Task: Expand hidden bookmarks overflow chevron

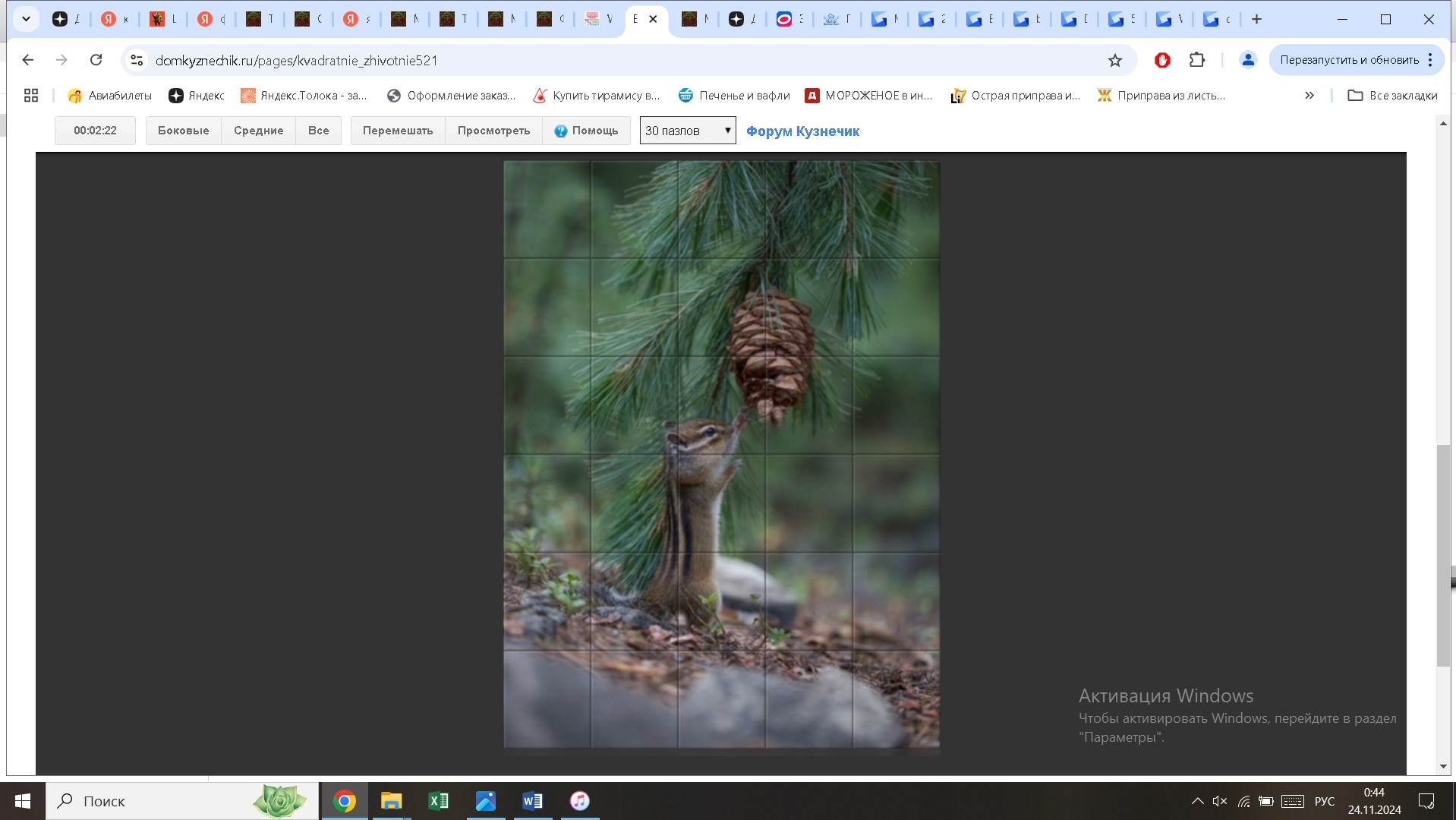Action: [x=1309, y=96]
